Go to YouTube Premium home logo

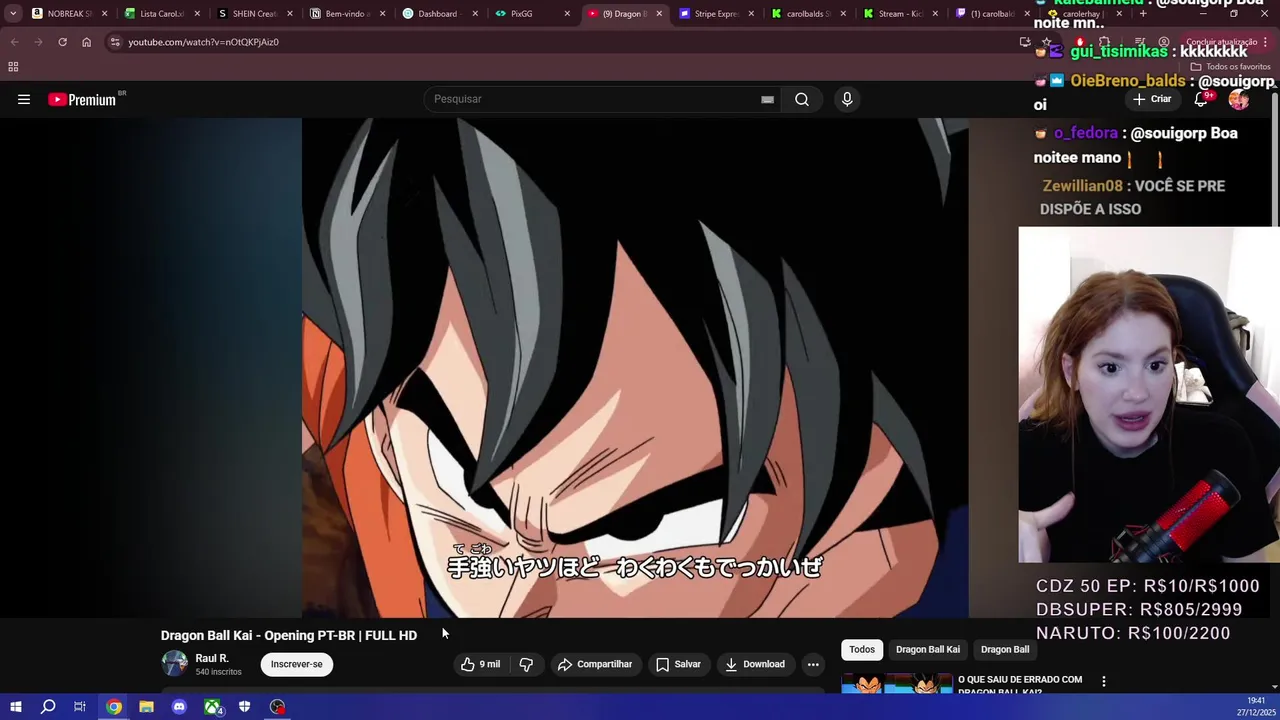click(84, 99)
